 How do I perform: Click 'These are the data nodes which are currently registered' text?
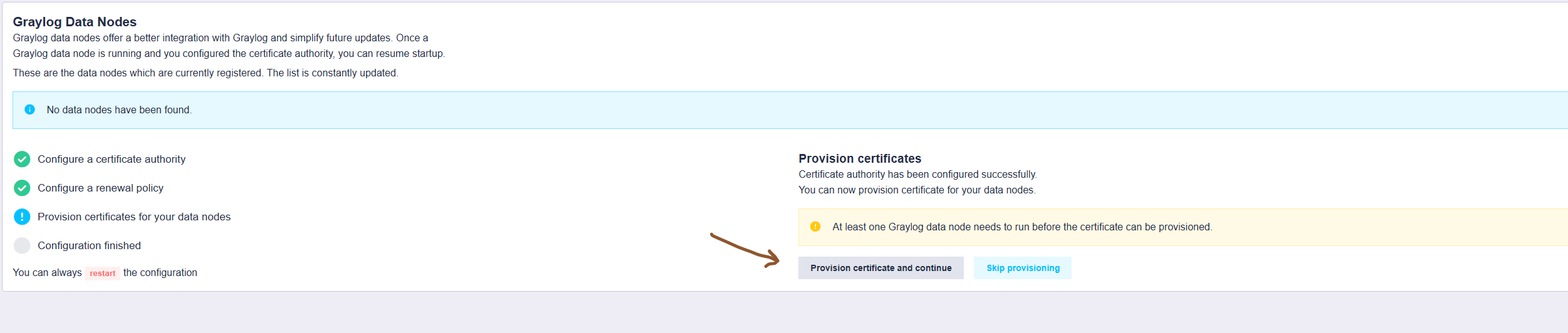[206, 73]
